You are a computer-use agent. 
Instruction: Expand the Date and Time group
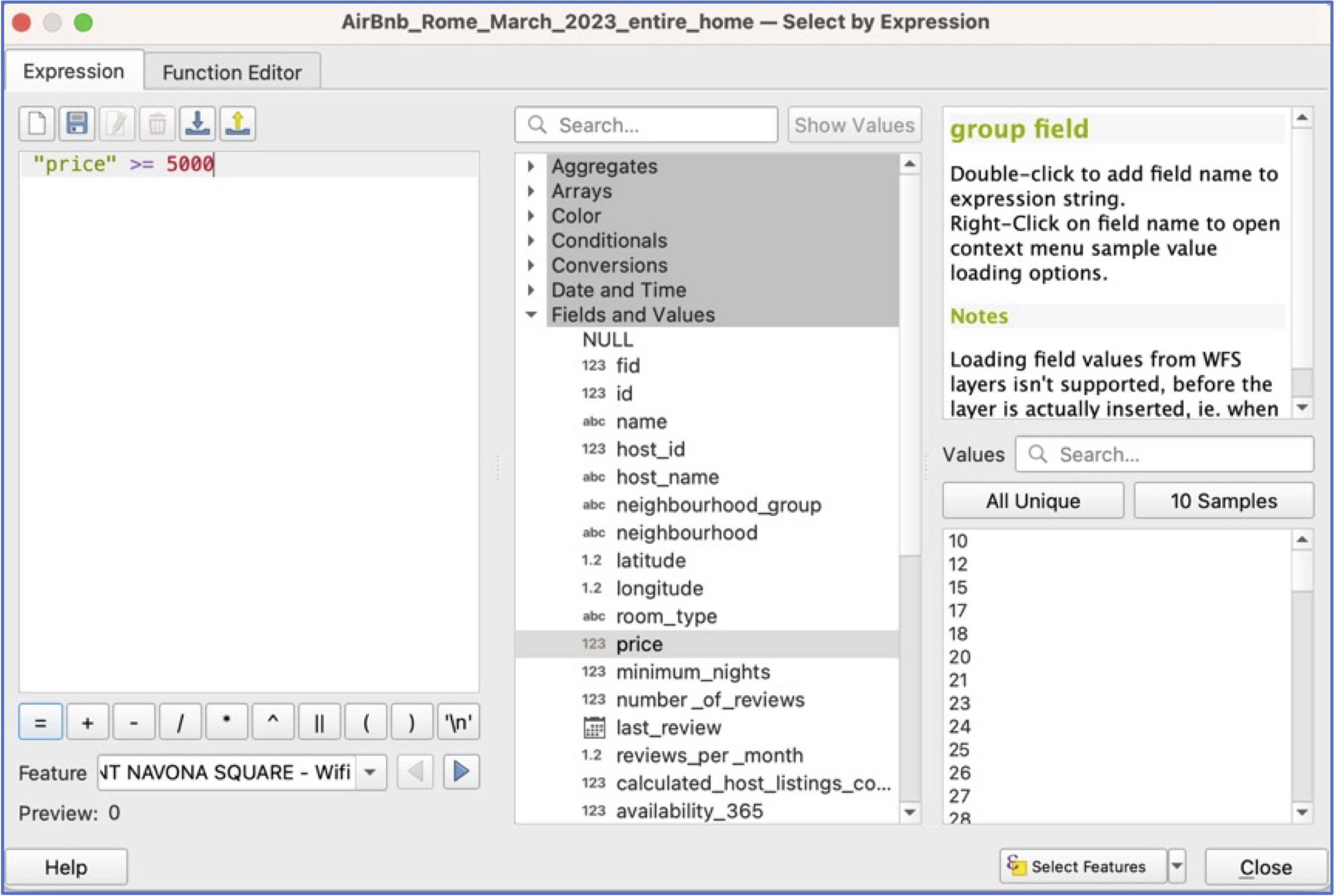pos(531,290)
